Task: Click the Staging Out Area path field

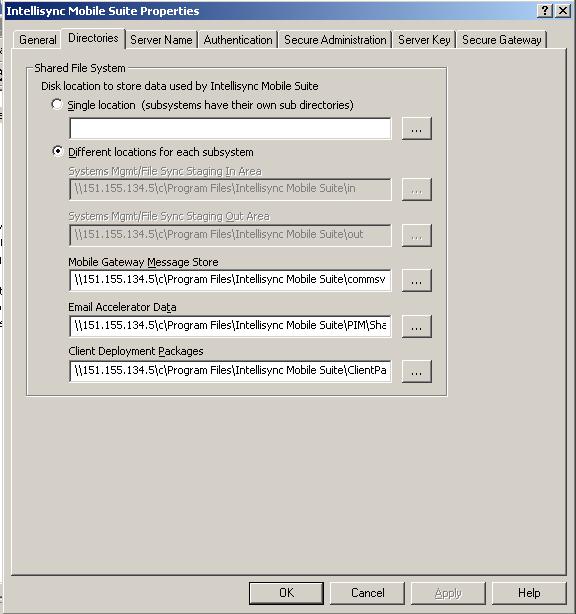Action: click(230, 235)
